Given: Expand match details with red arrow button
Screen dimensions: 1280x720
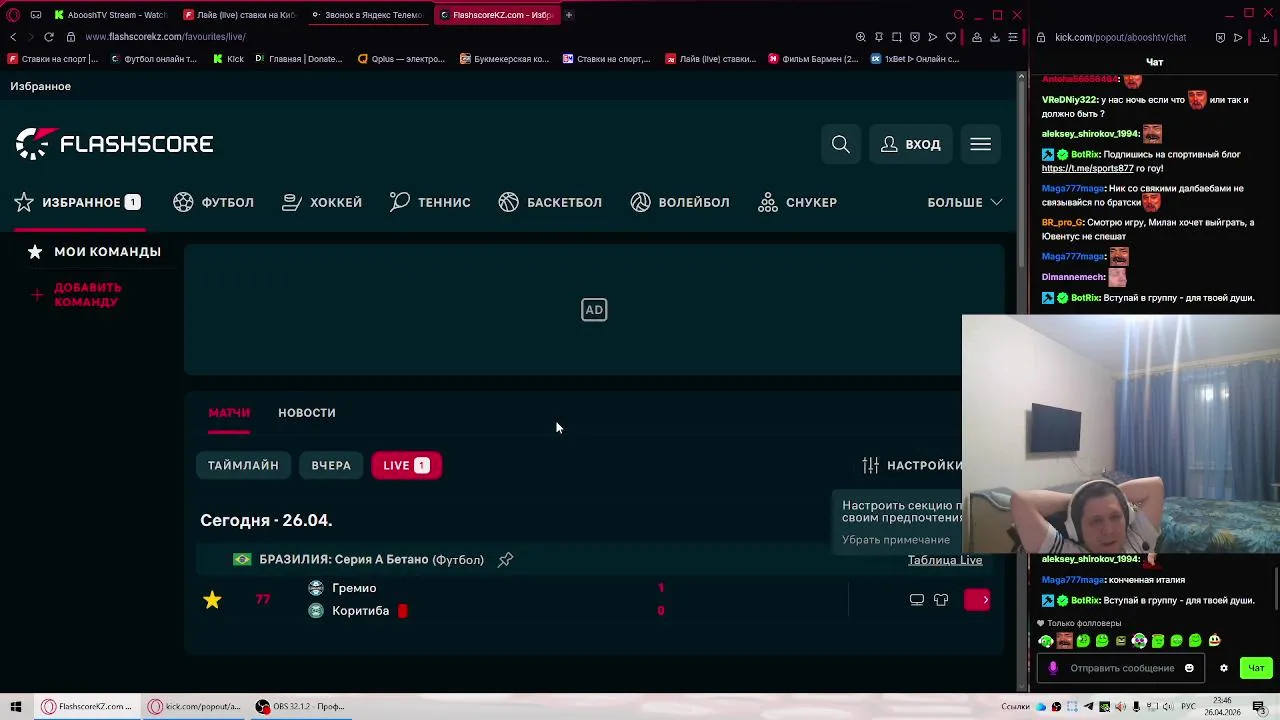Looking at the screenshot, I should 978,600.
